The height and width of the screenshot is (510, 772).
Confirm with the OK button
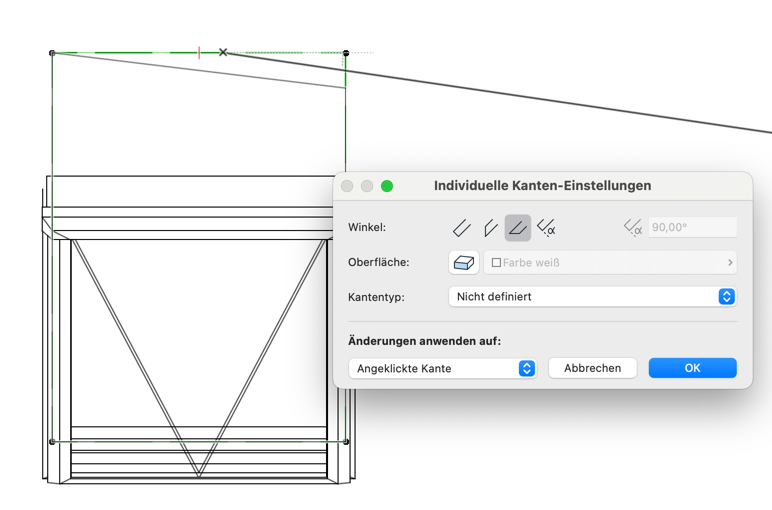click(x=692, y=368)
